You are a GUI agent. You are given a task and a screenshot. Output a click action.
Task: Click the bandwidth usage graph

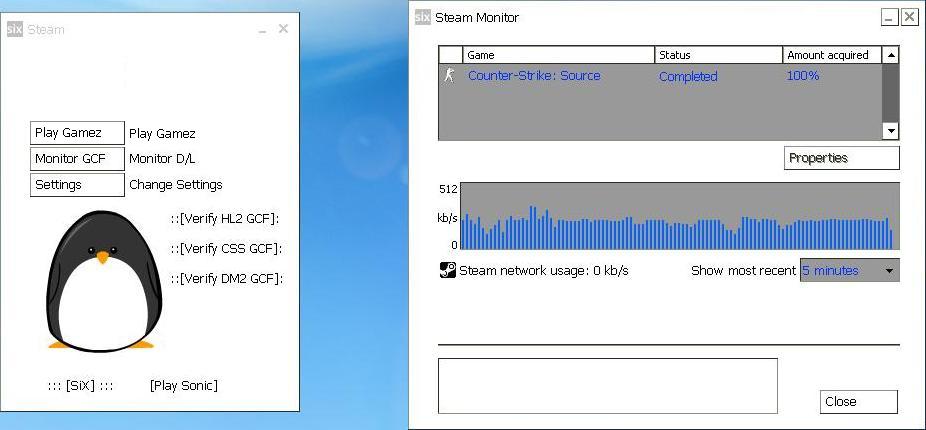pyautogui.click(x=680, y=216)
